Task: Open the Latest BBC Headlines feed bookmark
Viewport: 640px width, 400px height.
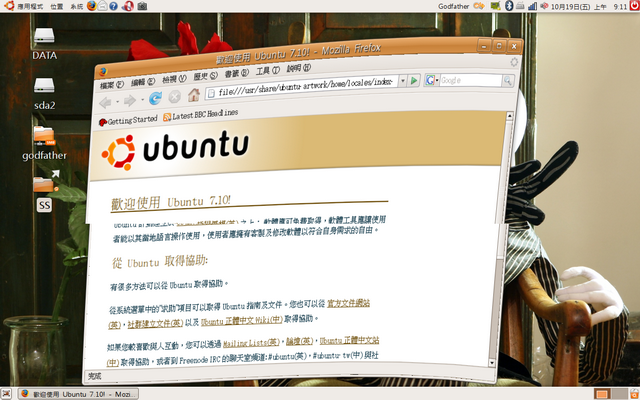Action: [200, 115]
